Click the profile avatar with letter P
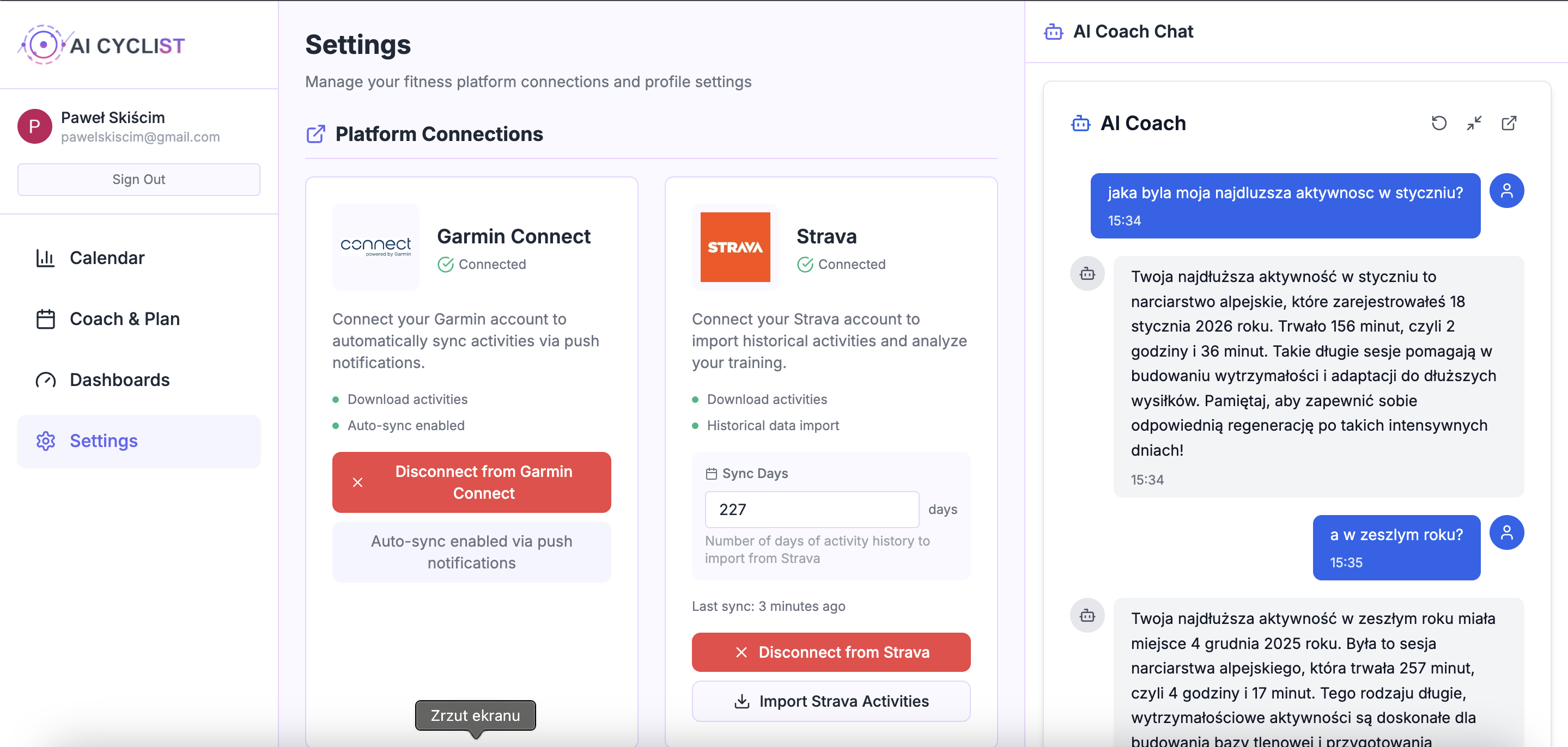Screen dimensions: 1568x747 35,126
